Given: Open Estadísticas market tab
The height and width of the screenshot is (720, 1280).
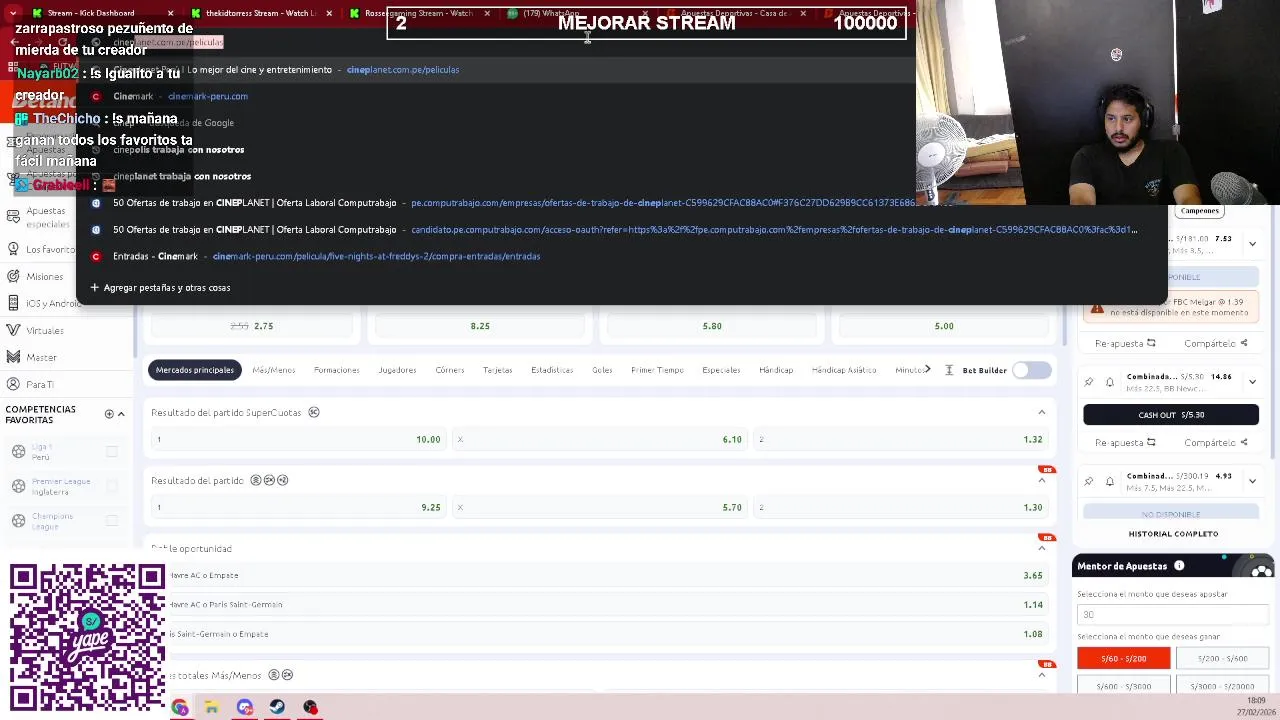Looking at the screenshot, I should [552, 370].
